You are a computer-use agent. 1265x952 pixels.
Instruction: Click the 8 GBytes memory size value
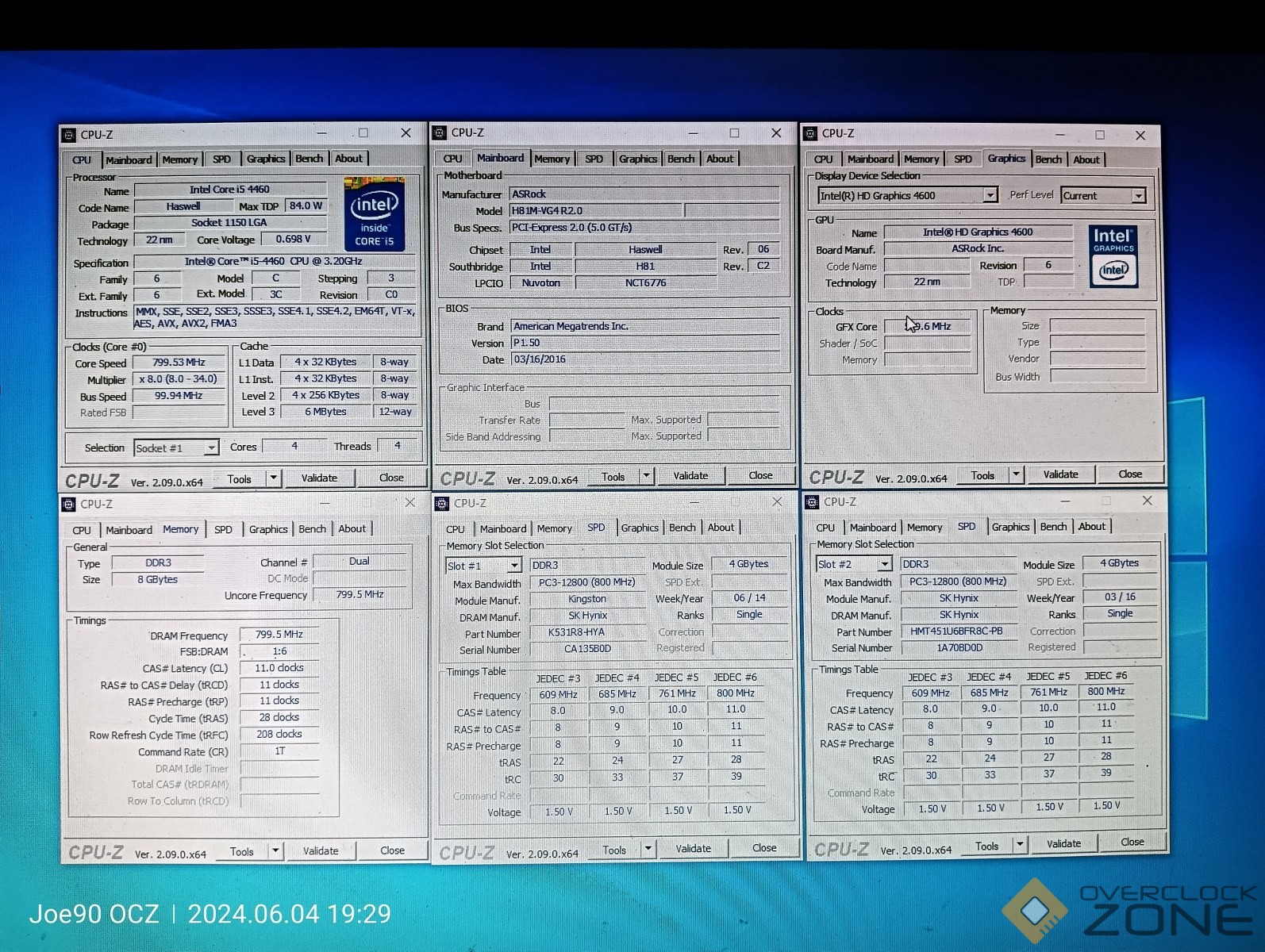(x=157, y=579)
